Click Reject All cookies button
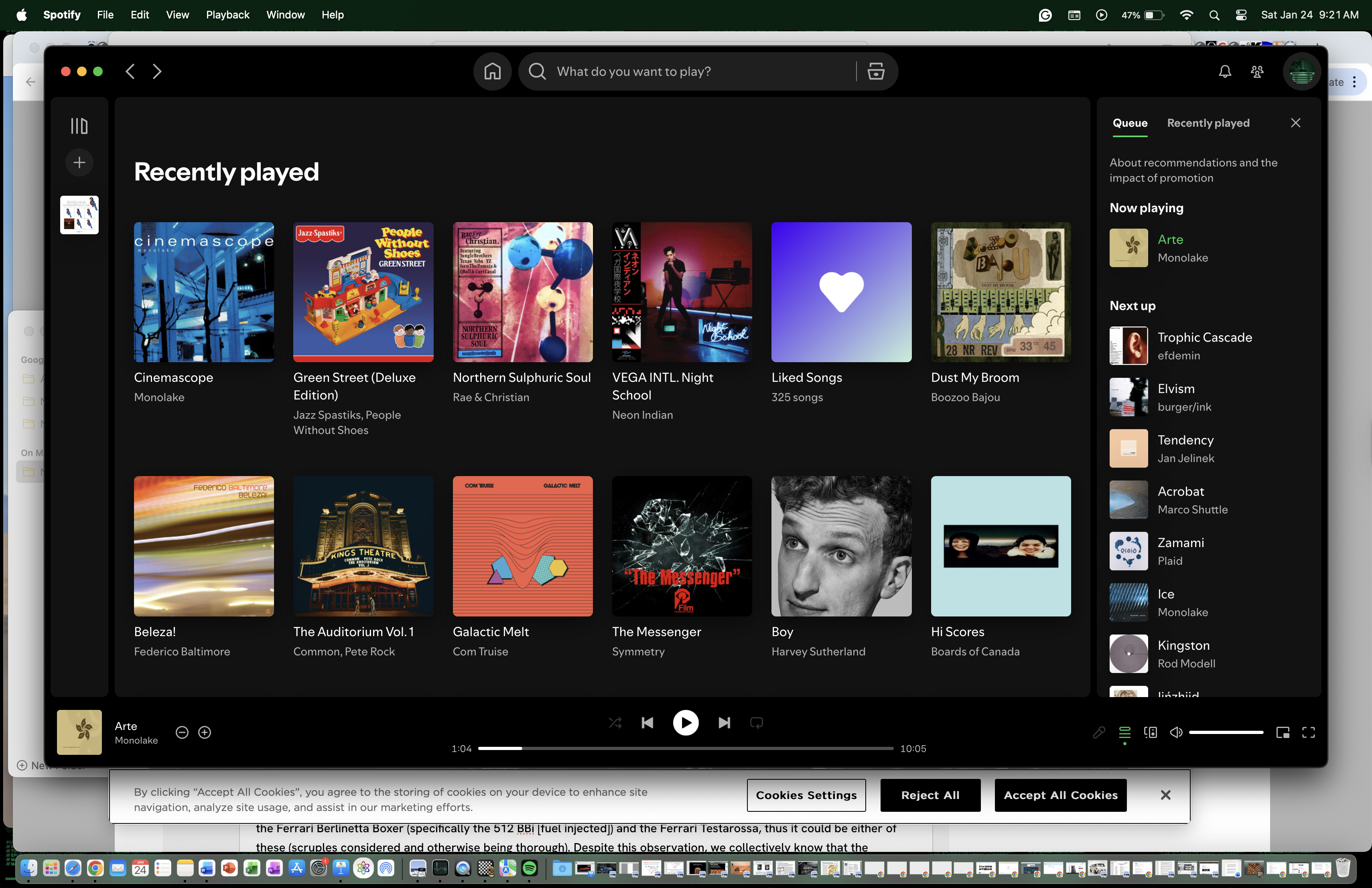 click(930, 795)
